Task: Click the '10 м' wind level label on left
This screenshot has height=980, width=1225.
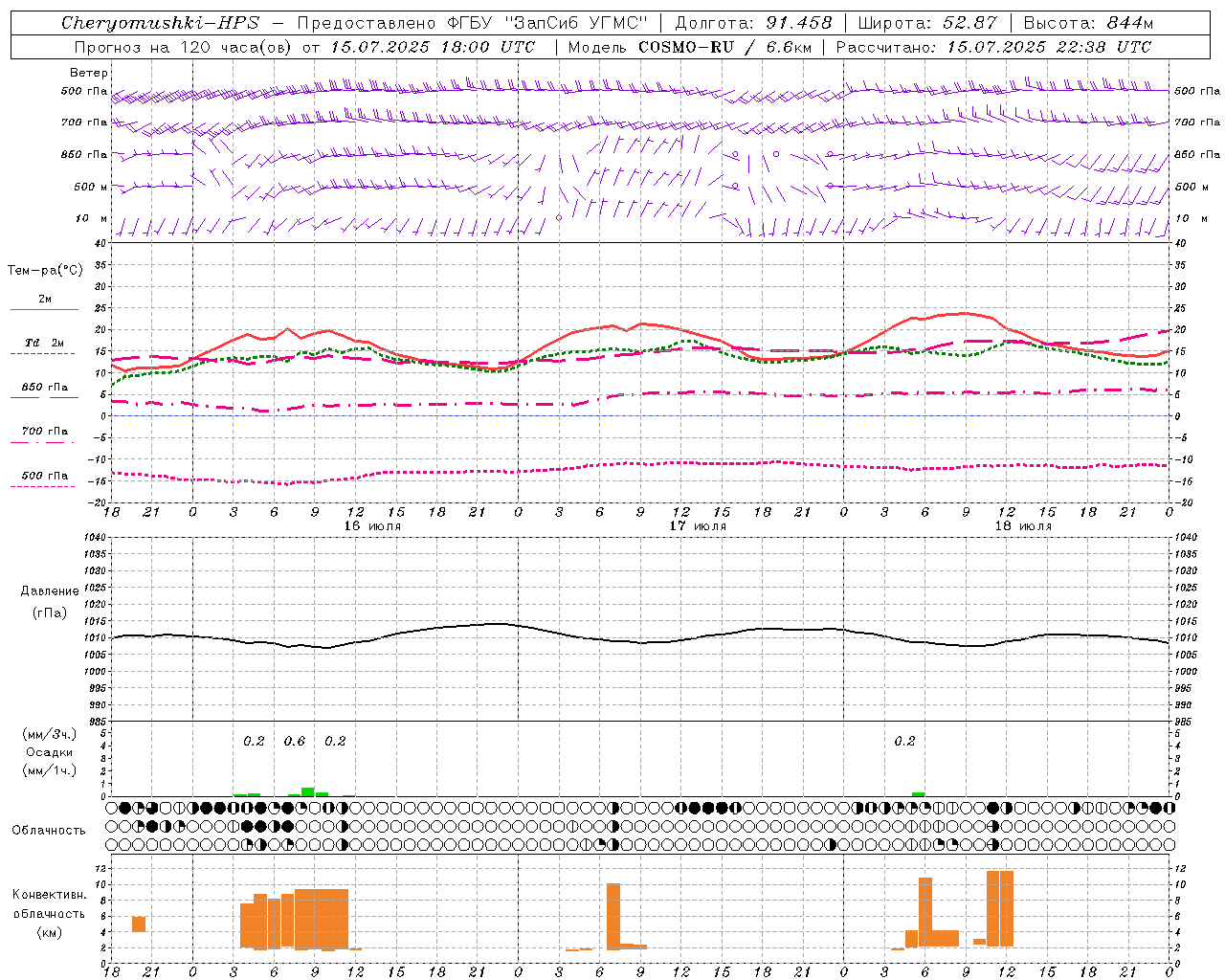Action: pos(91,218)
